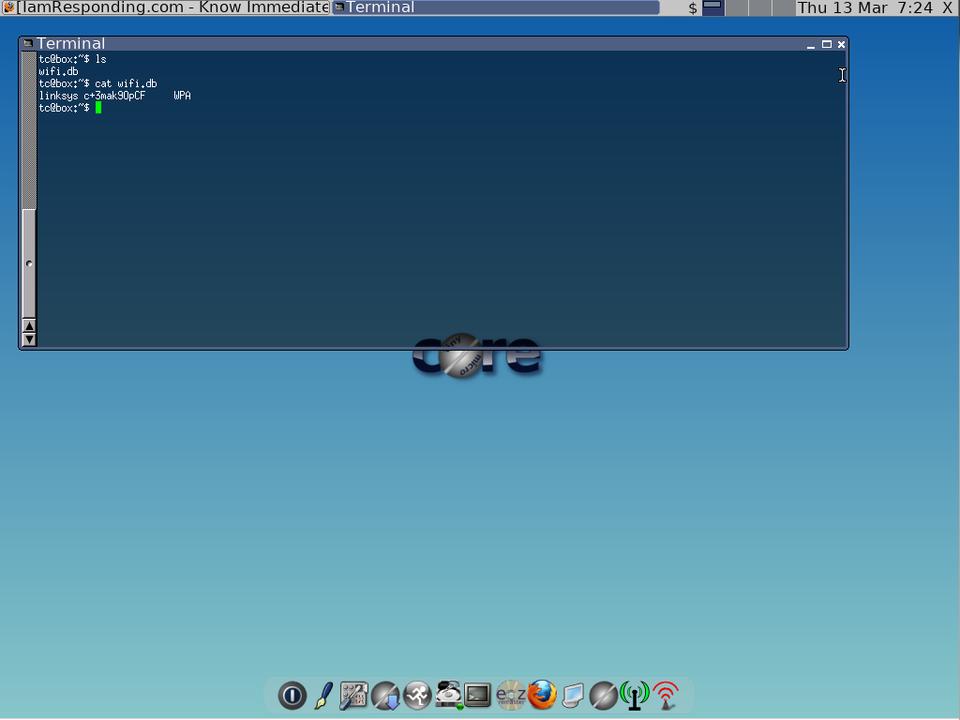The height and width of the screenshot is (720, 960).
Task: Click the terminal scrollbar down arrow
Action: (29, 339)
